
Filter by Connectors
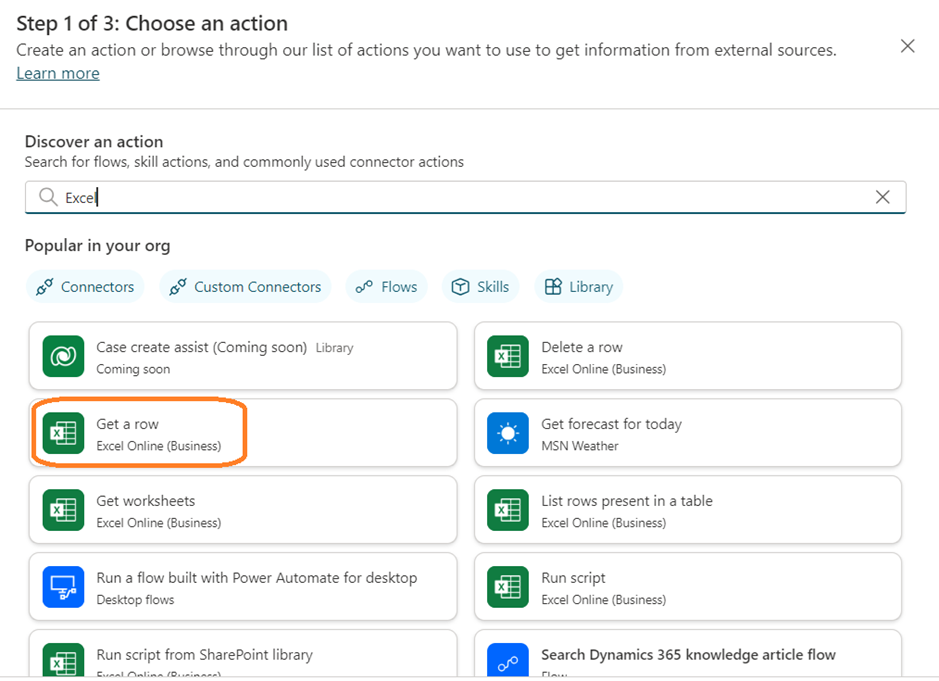click(x=85, y=287)
